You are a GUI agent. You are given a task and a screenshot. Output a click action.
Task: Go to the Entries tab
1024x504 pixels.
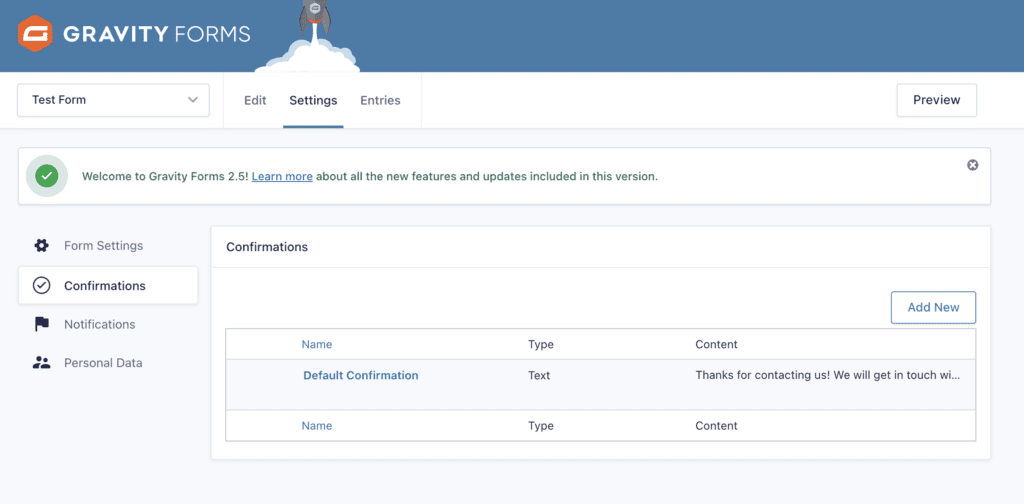coord(380,101)
